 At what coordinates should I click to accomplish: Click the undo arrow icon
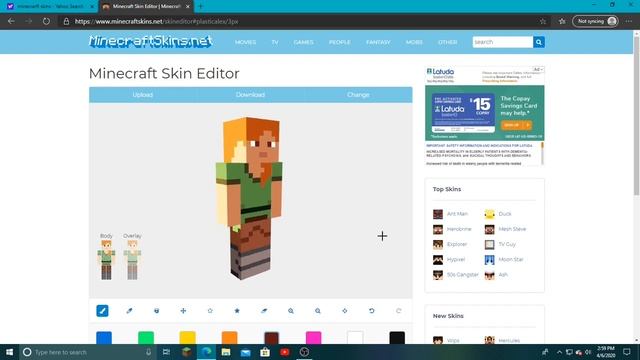371,311
